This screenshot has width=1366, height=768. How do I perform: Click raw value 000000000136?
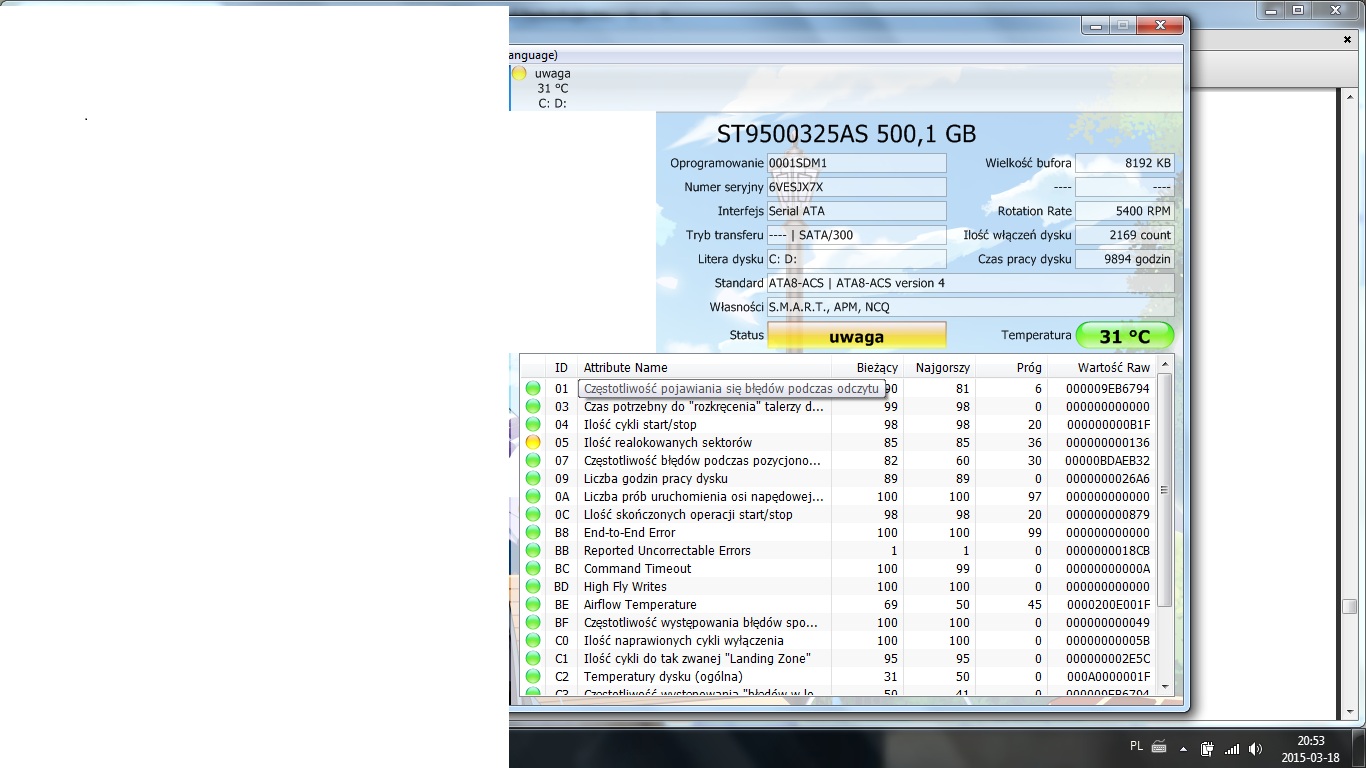pyautogui.click(x=1108, y=443)
